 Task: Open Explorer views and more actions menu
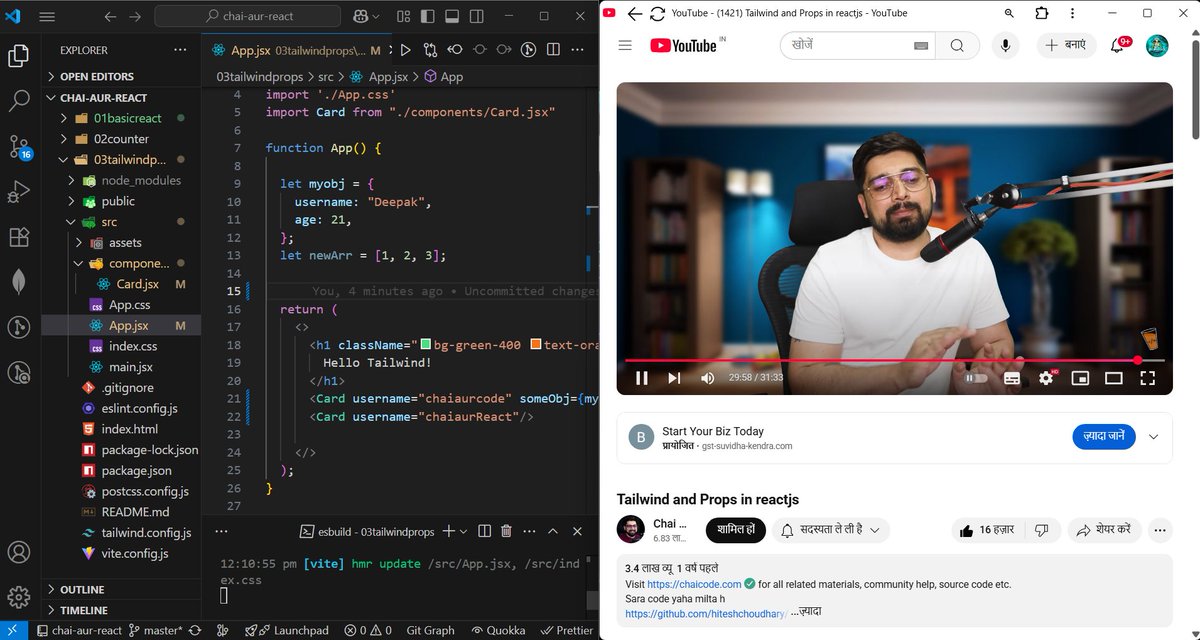point(180,50)
